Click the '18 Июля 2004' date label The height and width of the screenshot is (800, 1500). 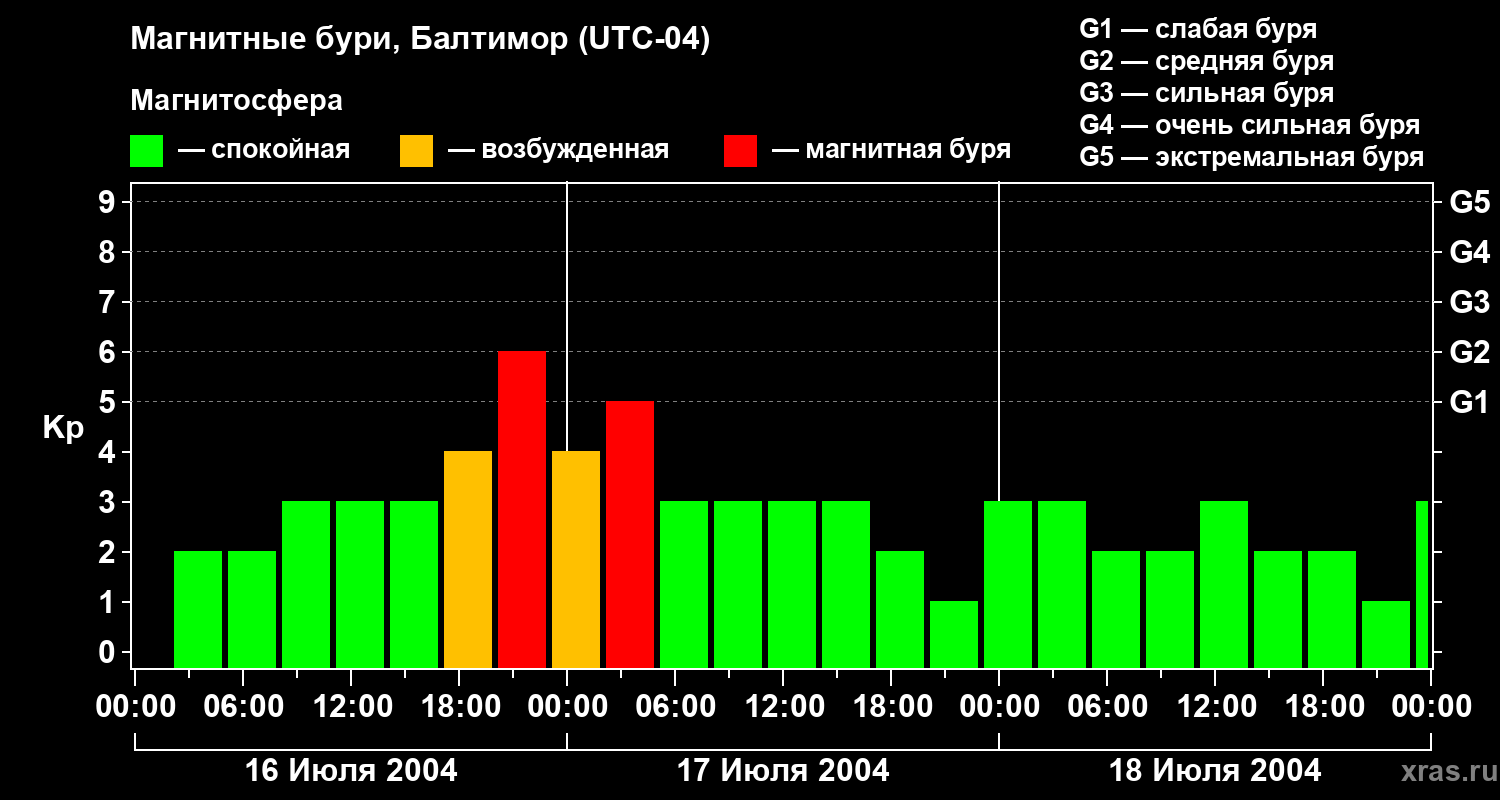point(1215,771)
